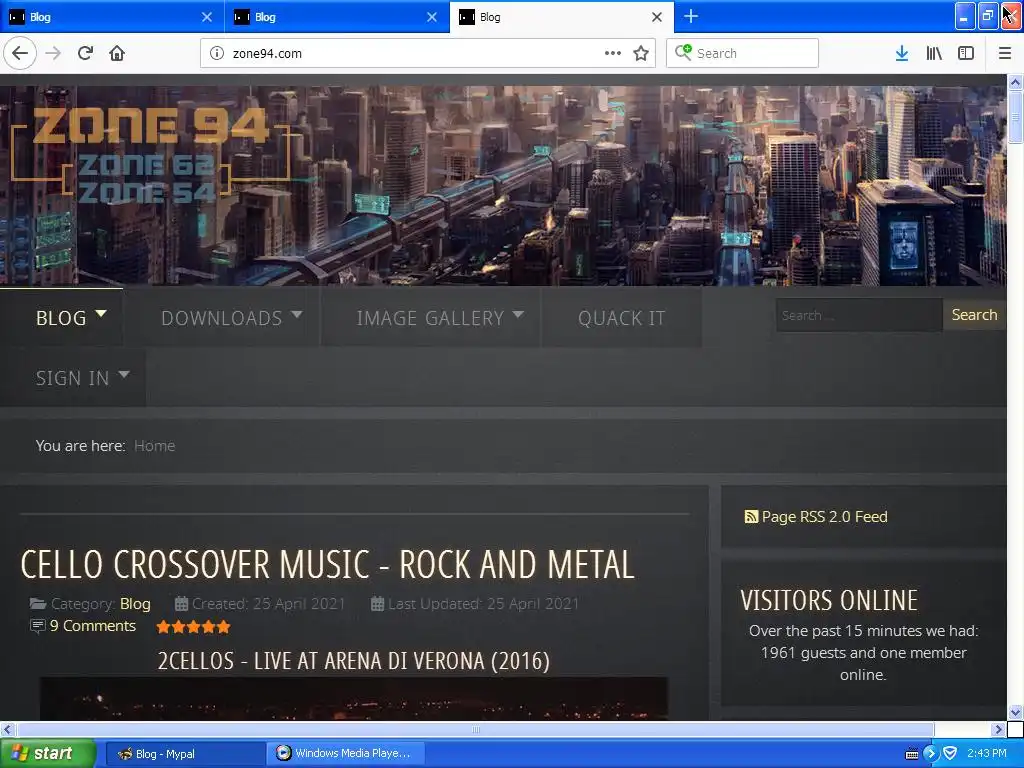Open the Blog category link
The image size is (1024, 768).
pos(135,603)
